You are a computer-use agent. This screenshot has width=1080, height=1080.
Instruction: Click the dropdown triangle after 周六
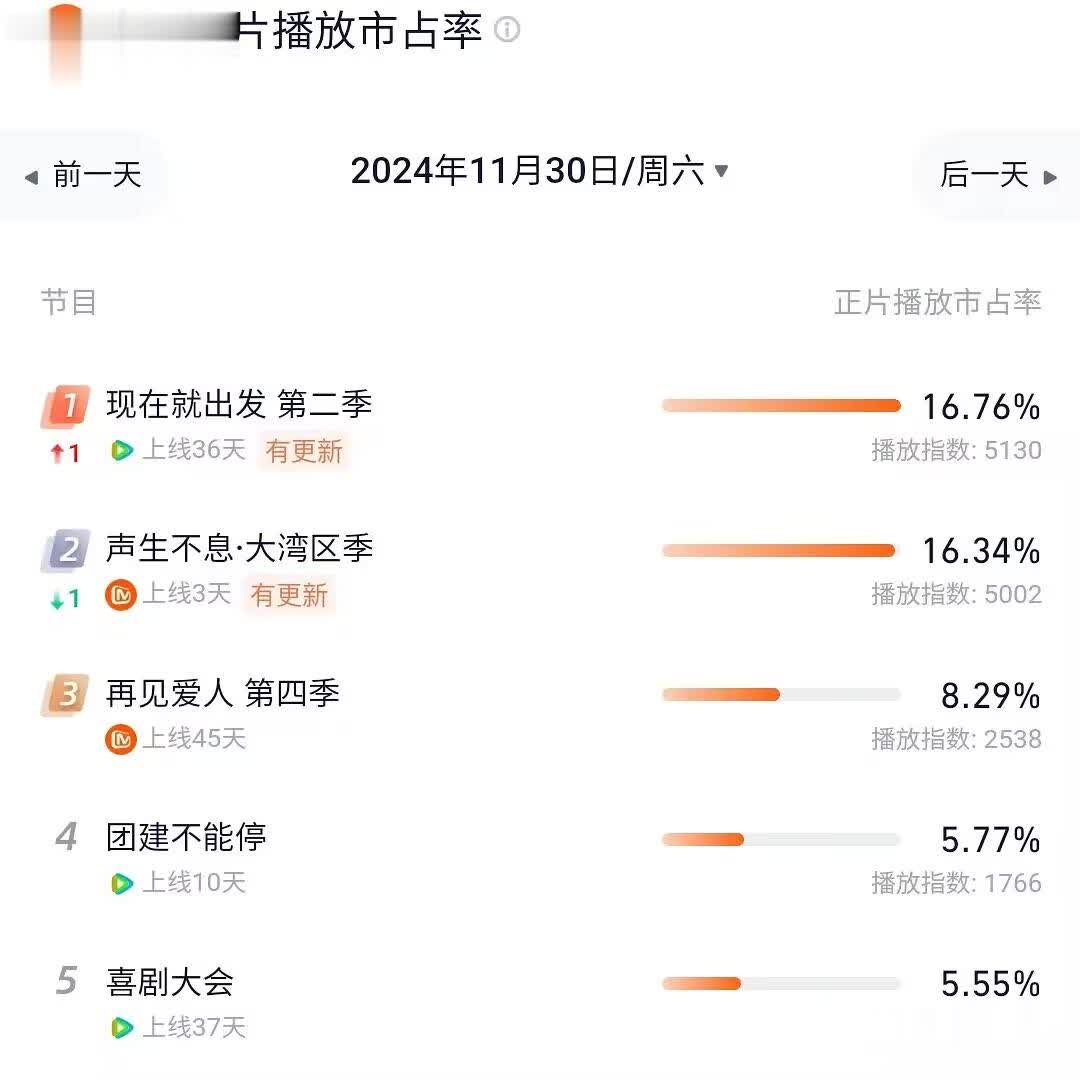tap(721, 170)
